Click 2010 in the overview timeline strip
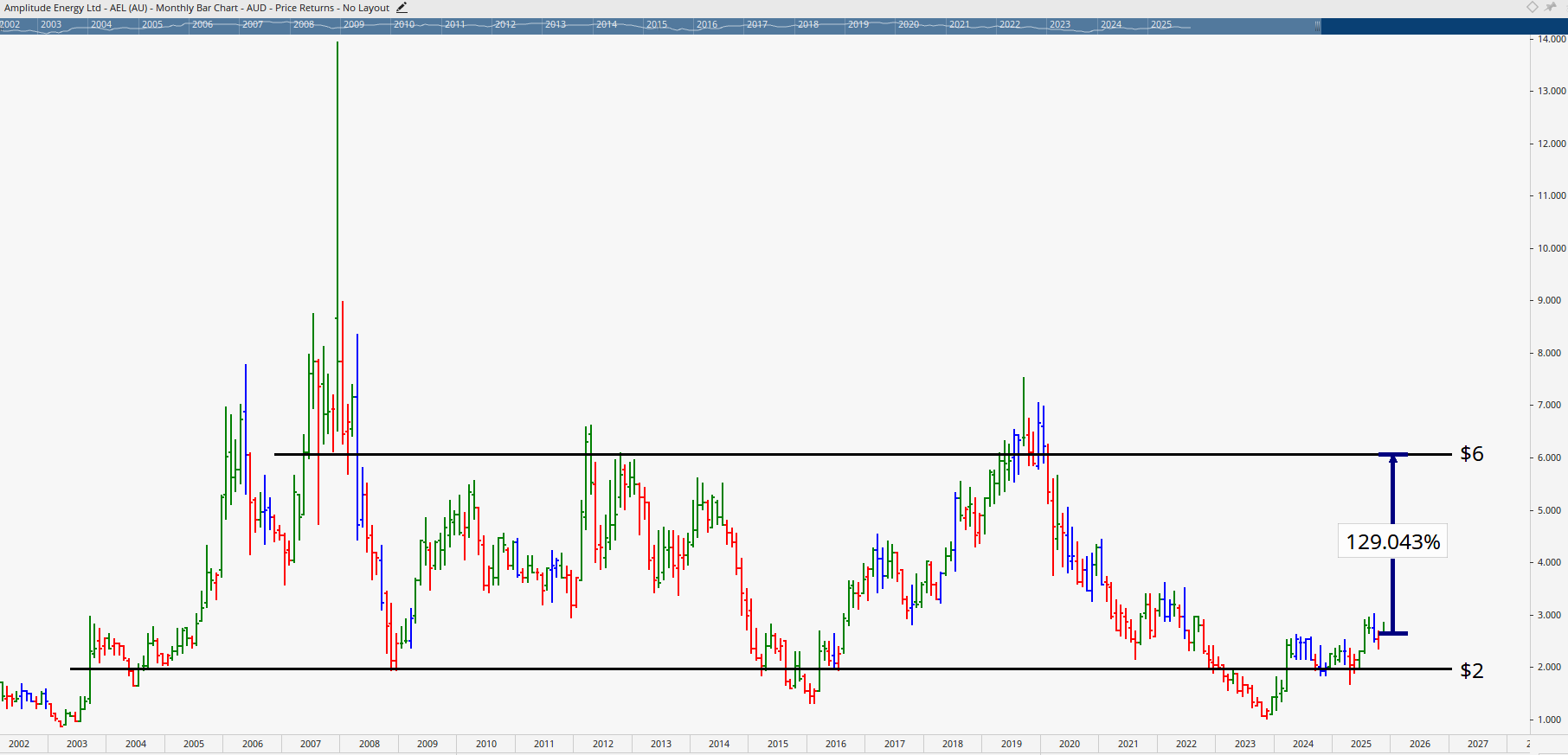This screenshot has height=755, width=1568. pyautogui.click(x=404, y=25)
